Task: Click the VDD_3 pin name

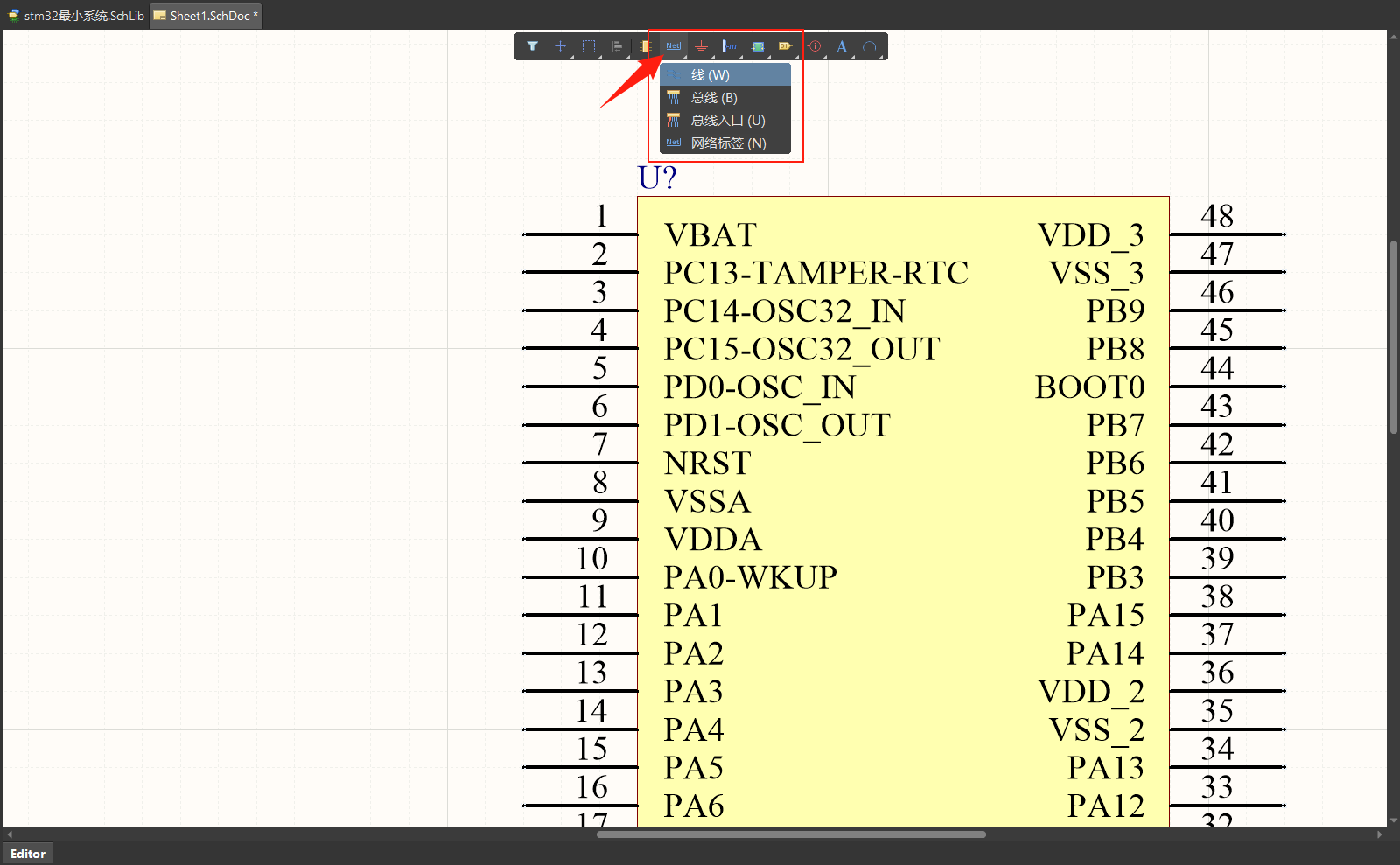Action: [x=1091, y=235]
